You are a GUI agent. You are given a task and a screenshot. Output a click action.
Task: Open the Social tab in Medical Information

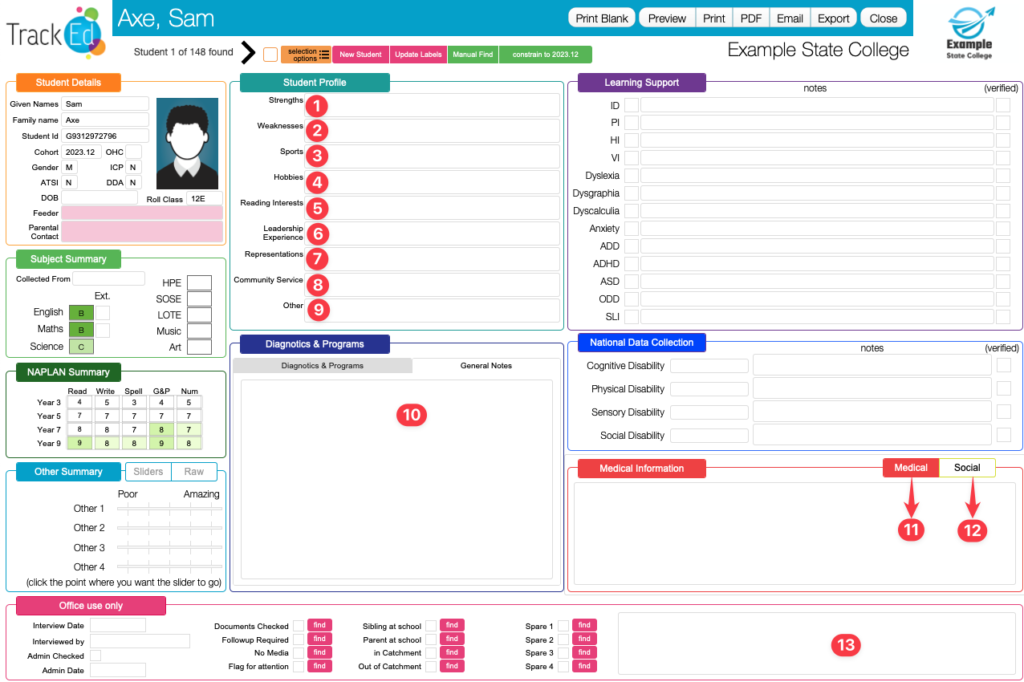(x=966, y=468)
